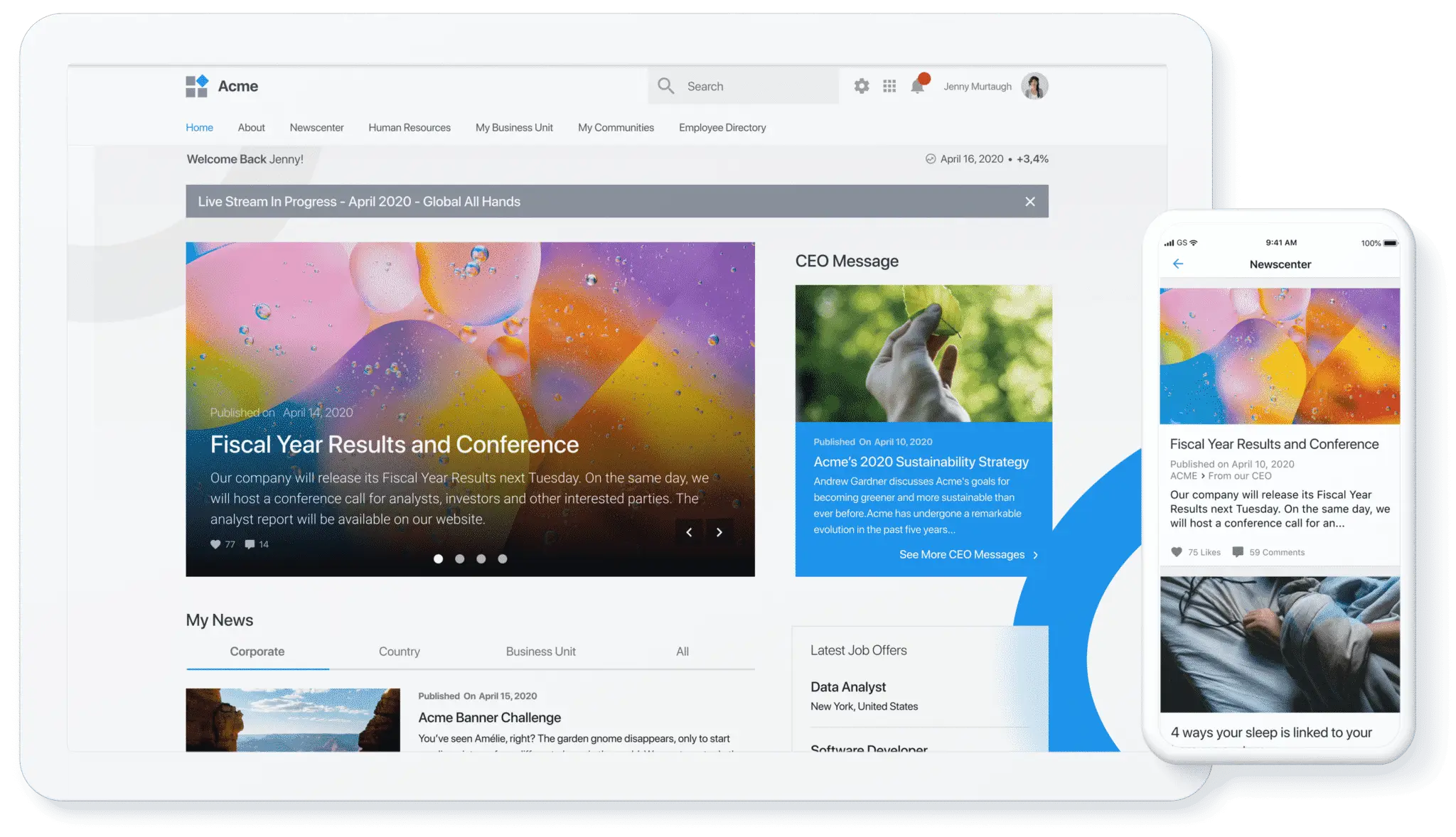Advance to next carousel slide
Viewport: 1456px width, 837px height.
(x=719, y=532)
